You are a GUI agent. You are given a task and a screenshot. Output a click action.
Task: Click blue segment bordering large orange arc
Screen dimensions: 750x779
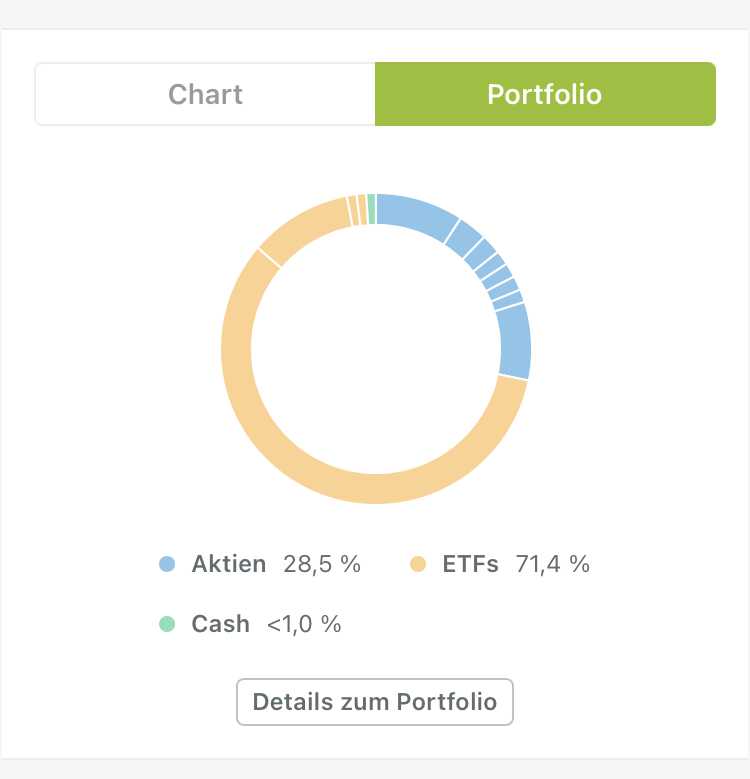pyautogui.click(x=514, y=342)
